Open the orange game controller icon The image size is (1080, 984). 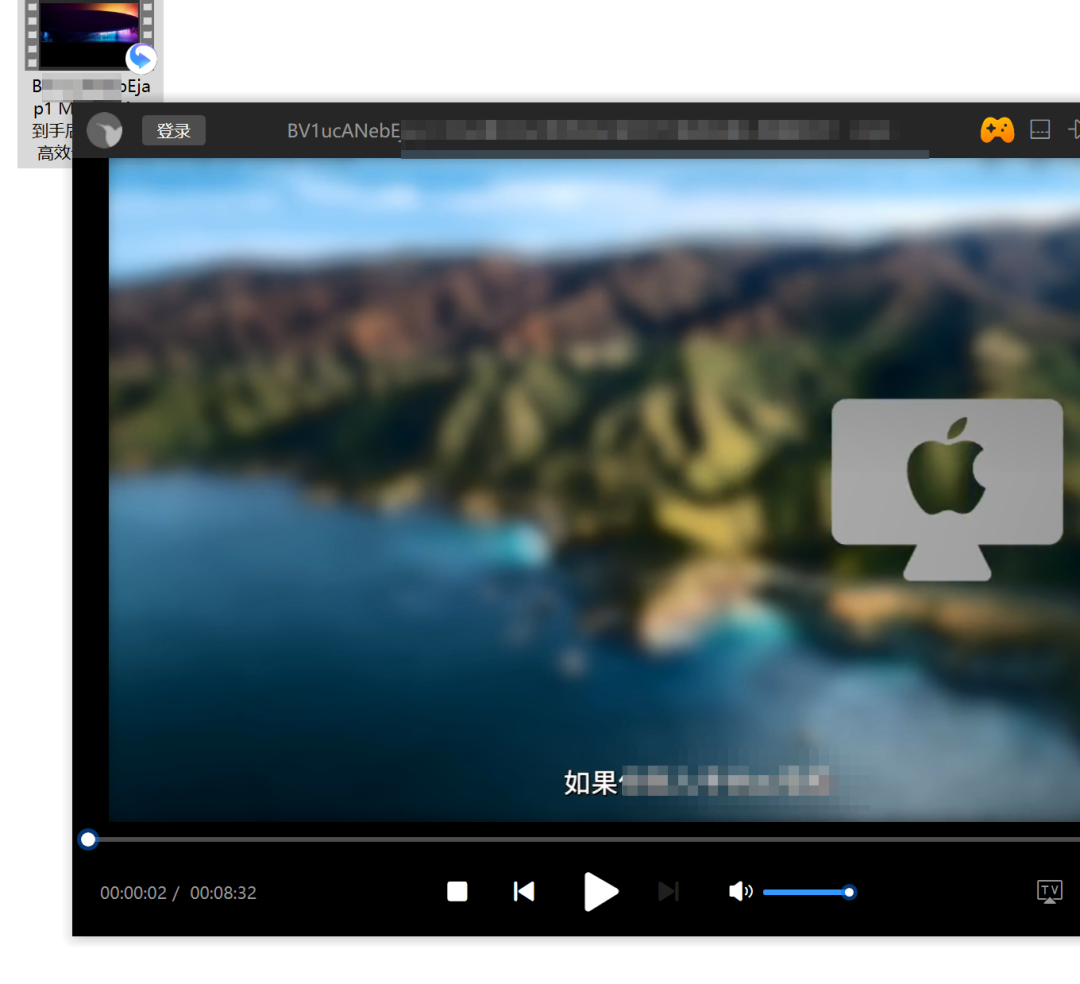point(997,129)
